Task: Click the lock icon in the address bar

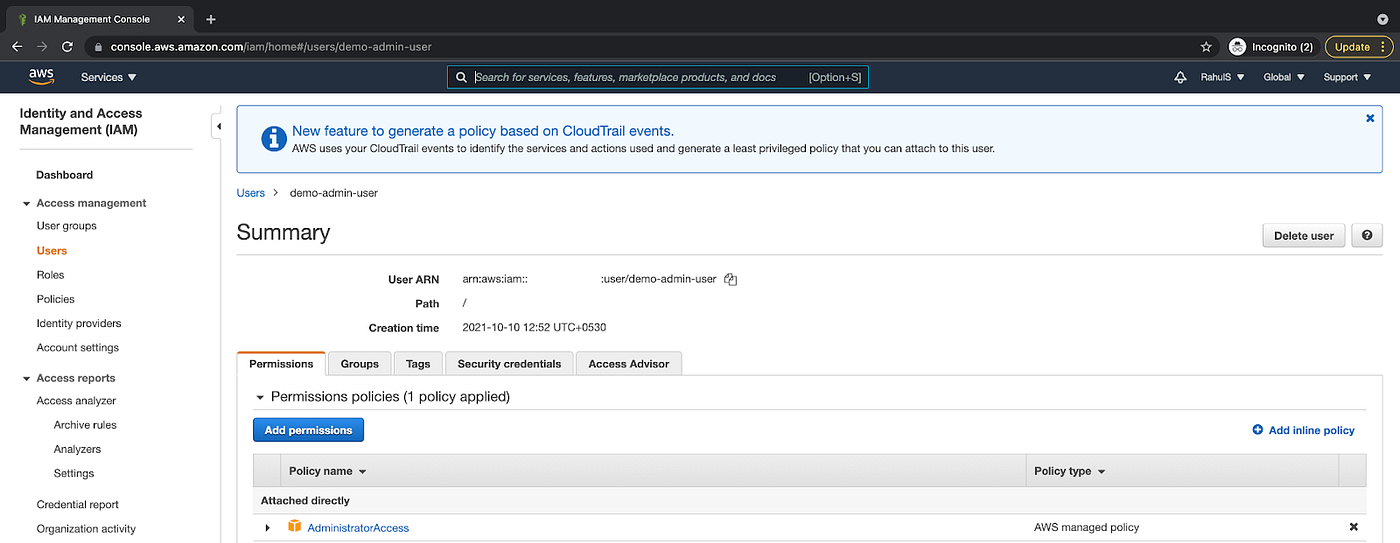Action: (97, 47)
